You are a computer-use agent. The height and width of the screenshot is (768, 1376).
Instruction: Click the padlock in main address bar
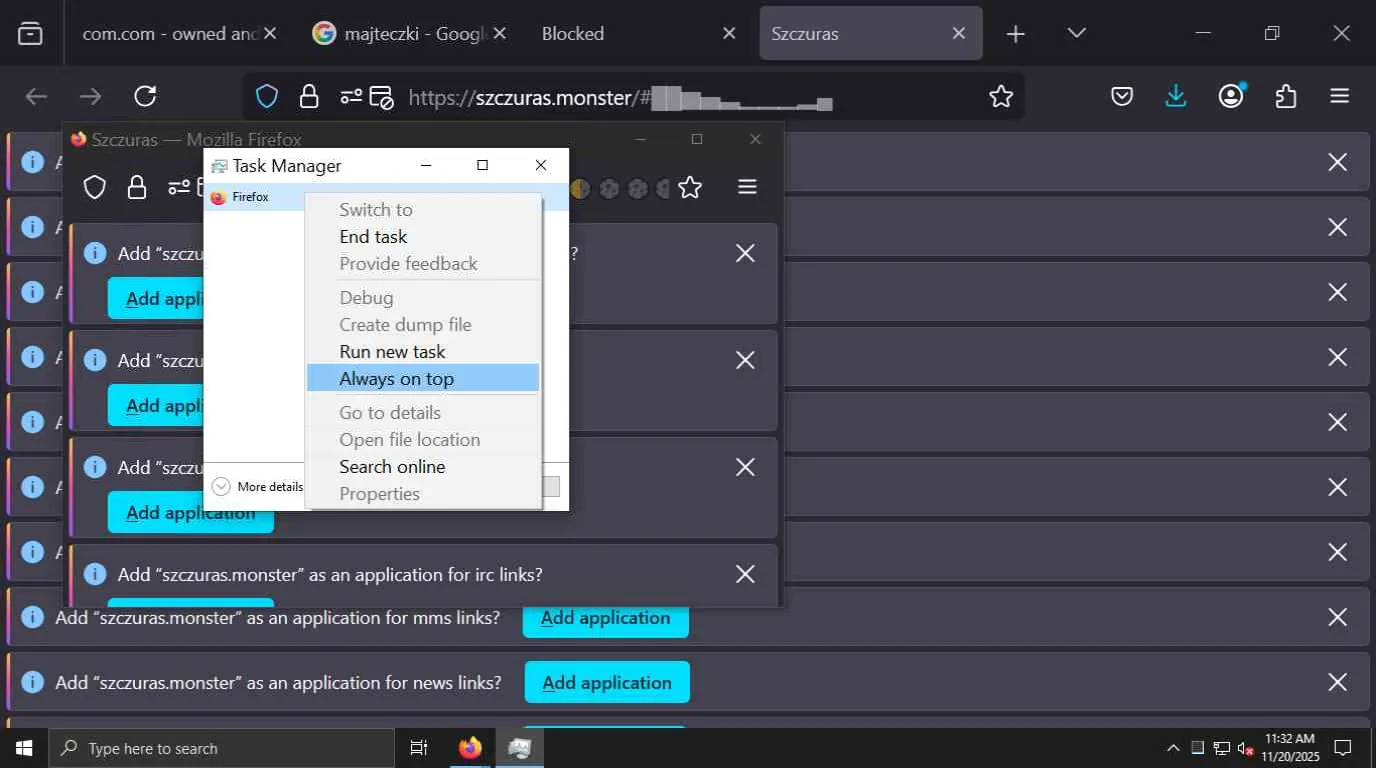coord(309,96)
